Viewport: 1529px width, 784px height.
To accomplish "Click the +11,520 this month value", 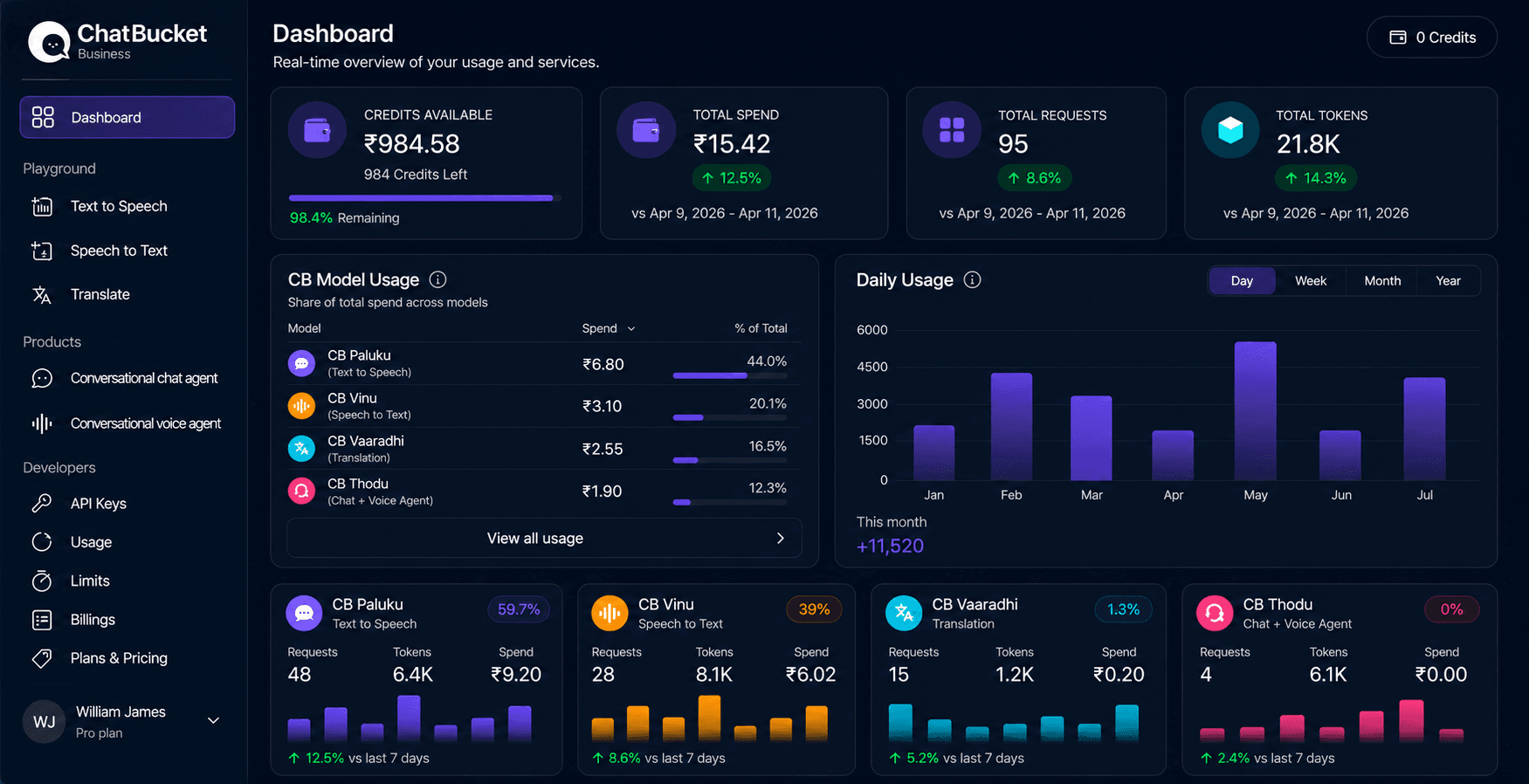I will (890, 546).
